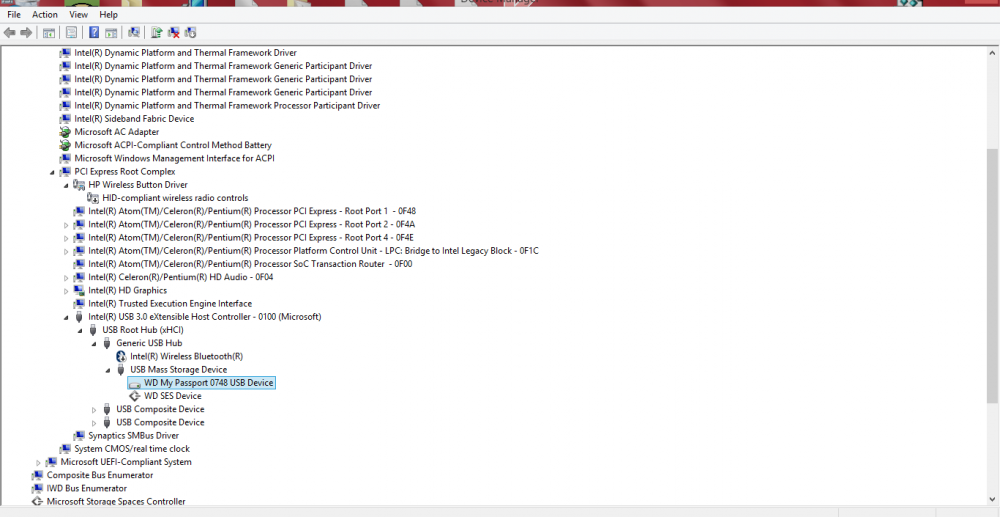This screenshot has width=1000, height=517.
Task: Click the HID-compliant wireless radio controls icon
Action: [93, 198]
